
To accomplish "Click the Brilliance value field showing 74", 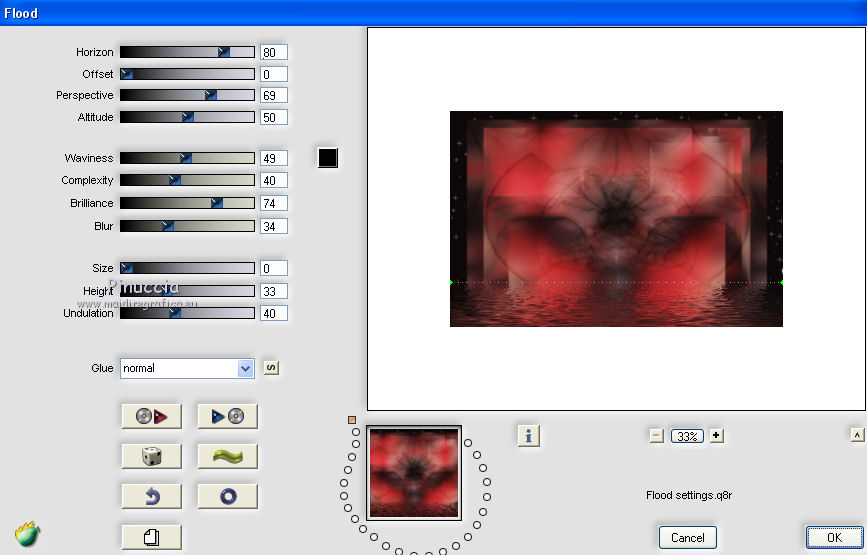I will point(274,203).
